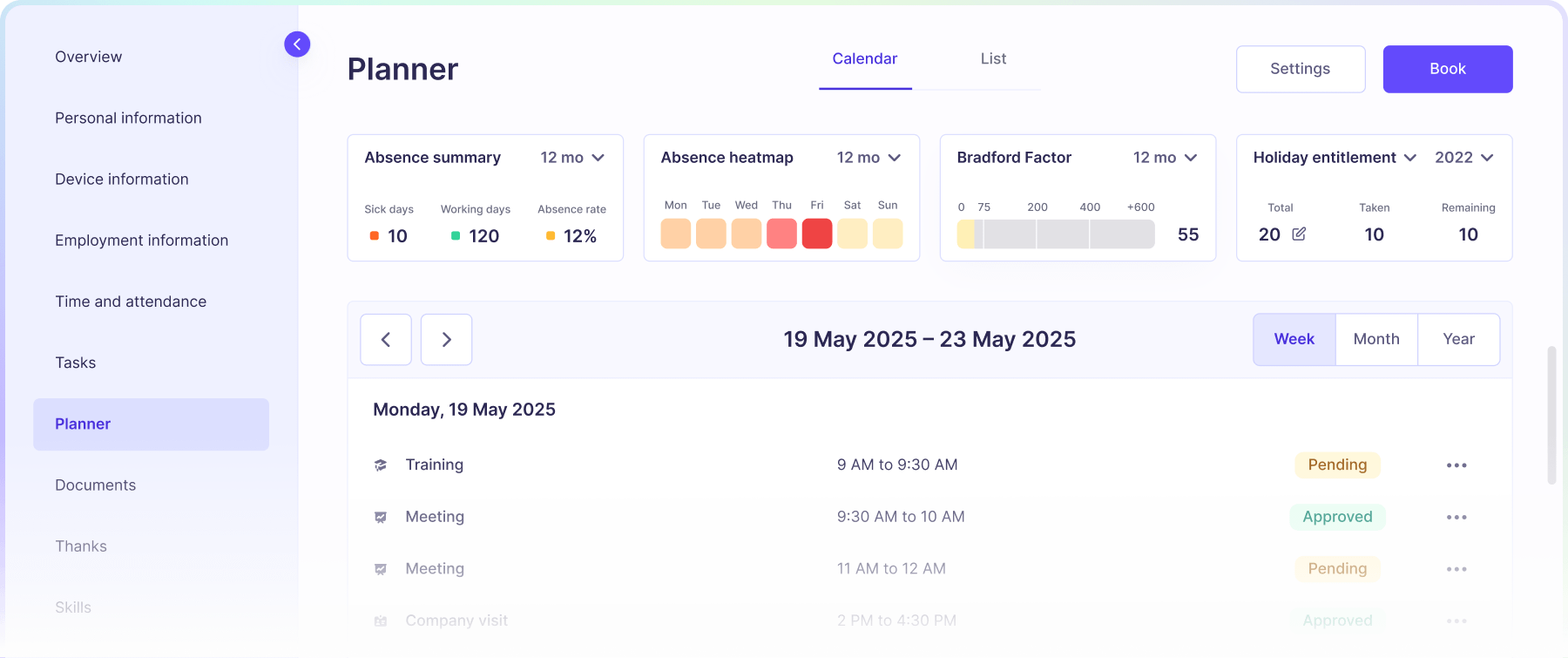Switch calendar to Week view
Image resolution: width=1568 pixels, height=658 pixels.
coord(1294,339)
